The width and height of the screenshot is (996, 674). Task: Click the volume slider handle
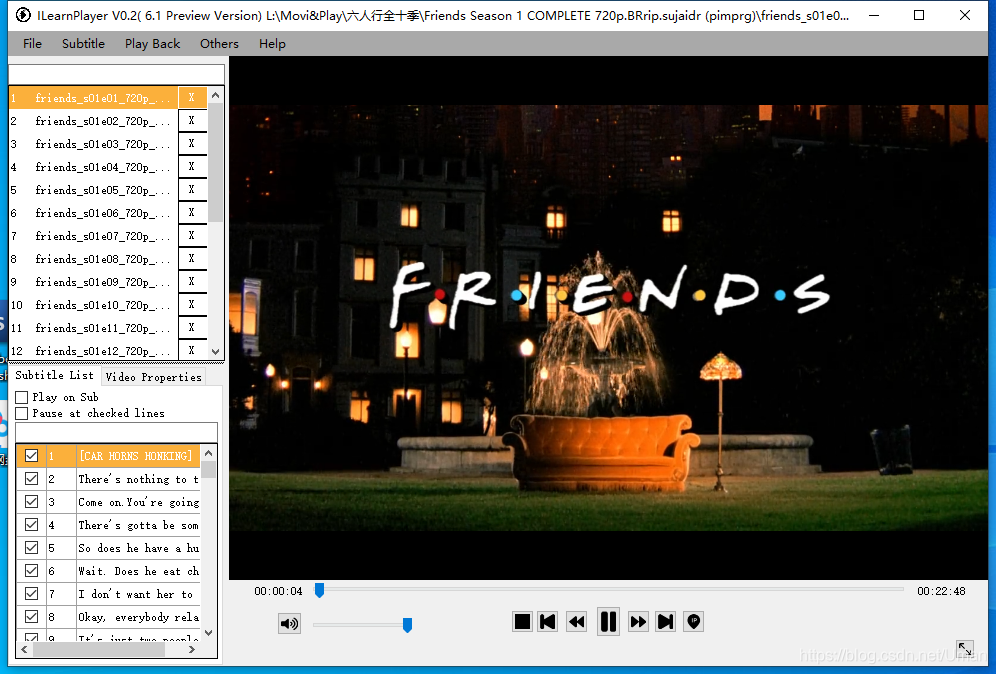click(x=407, y=625)
